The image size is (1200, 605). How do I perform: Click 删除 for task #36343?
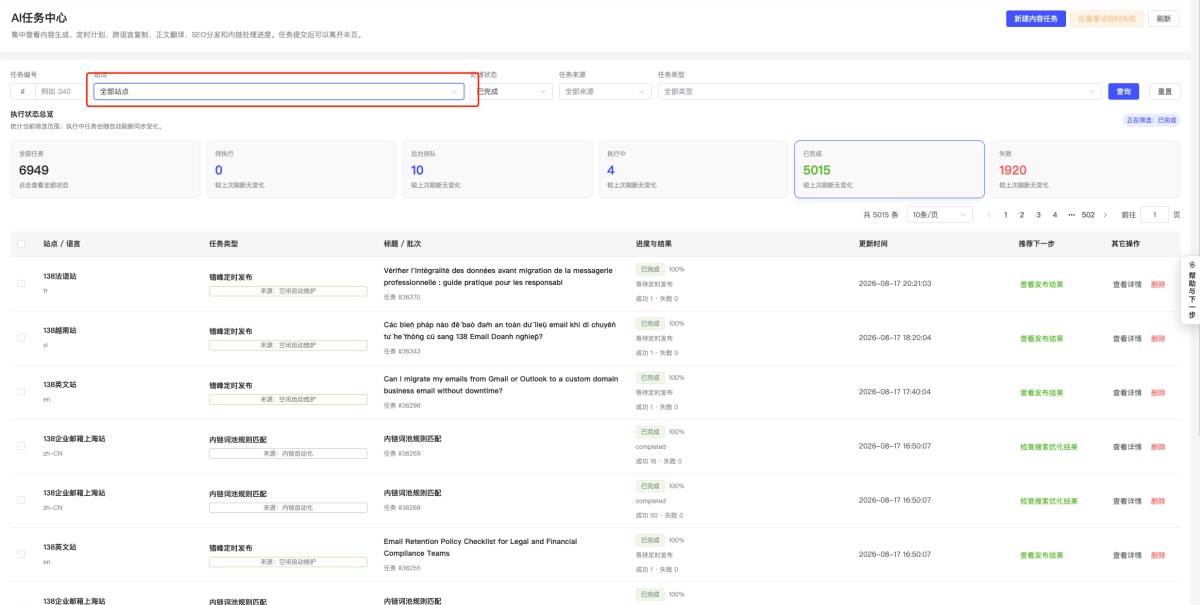1158,338
